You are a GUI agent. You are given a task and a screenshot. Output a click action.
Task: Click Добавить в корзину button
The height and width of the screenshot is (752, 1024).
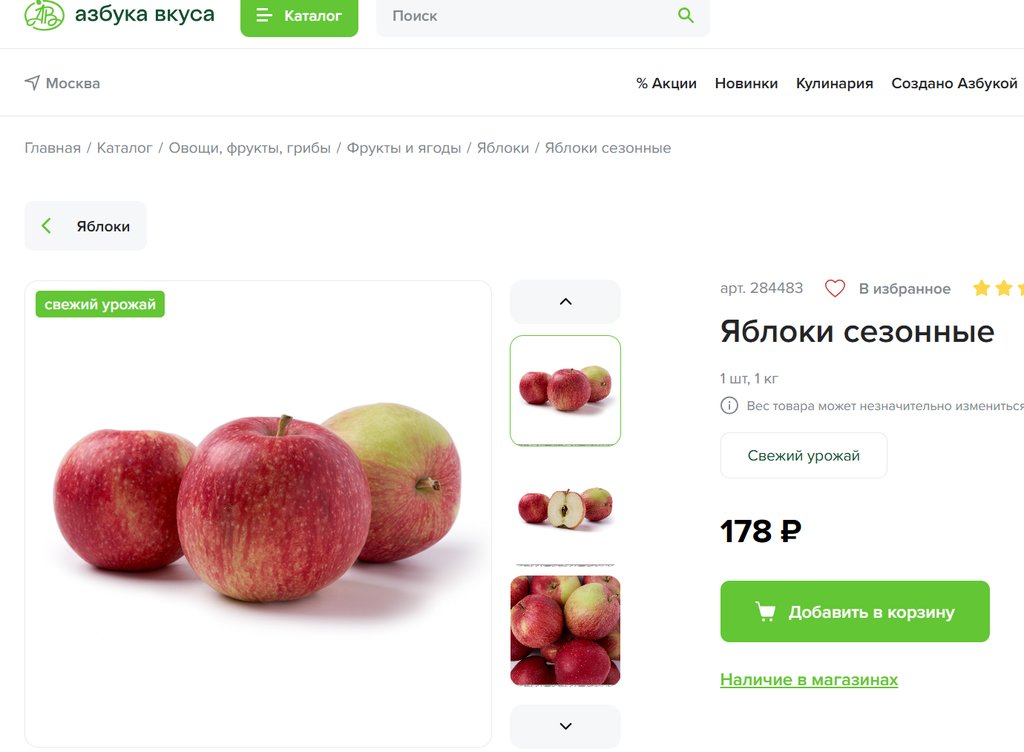(x=855, y=612)
